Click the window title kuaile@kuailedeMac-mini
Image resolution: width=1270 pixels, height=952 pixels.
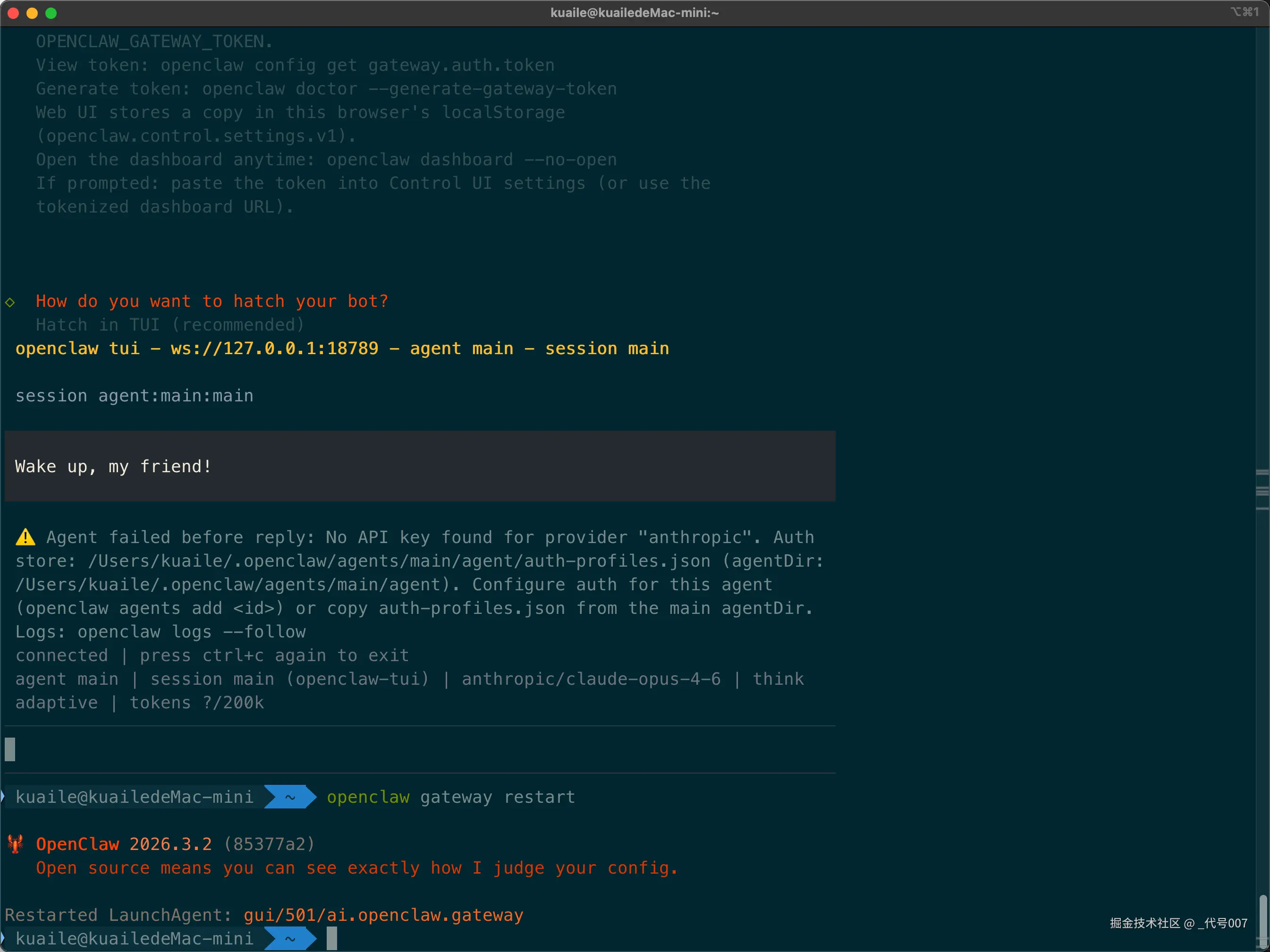[635, 13]
